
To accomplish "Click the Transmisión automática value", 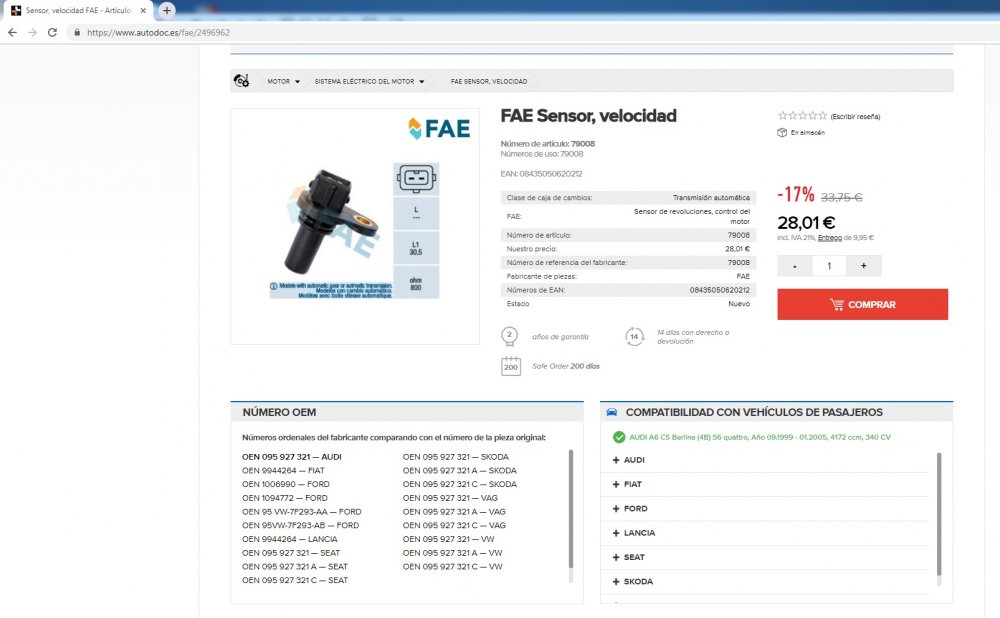I will coord(711,198).
